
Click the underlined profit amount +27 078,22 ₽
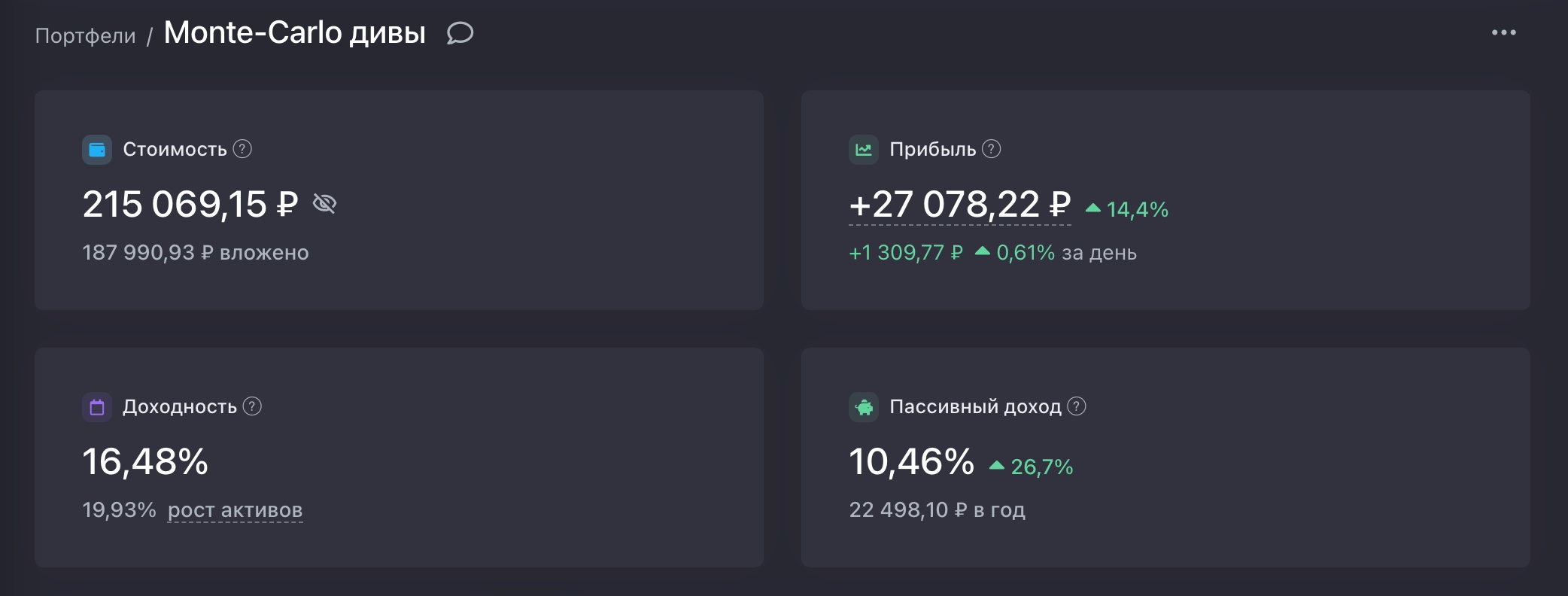959,205
